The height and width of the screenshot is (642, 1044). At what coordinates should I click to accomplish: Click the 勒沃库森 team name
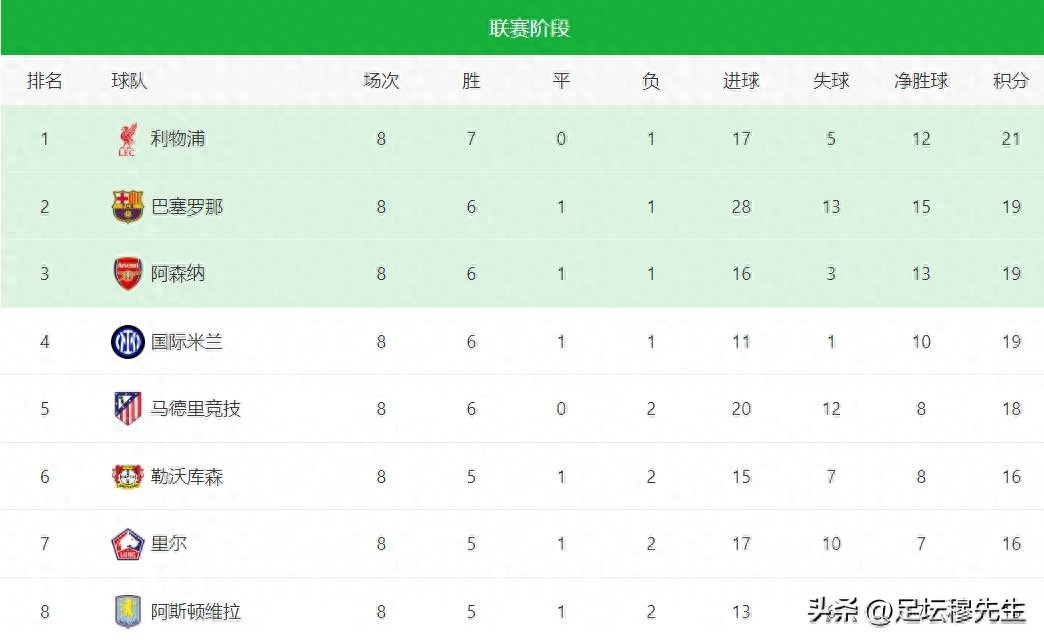[187, 477]
